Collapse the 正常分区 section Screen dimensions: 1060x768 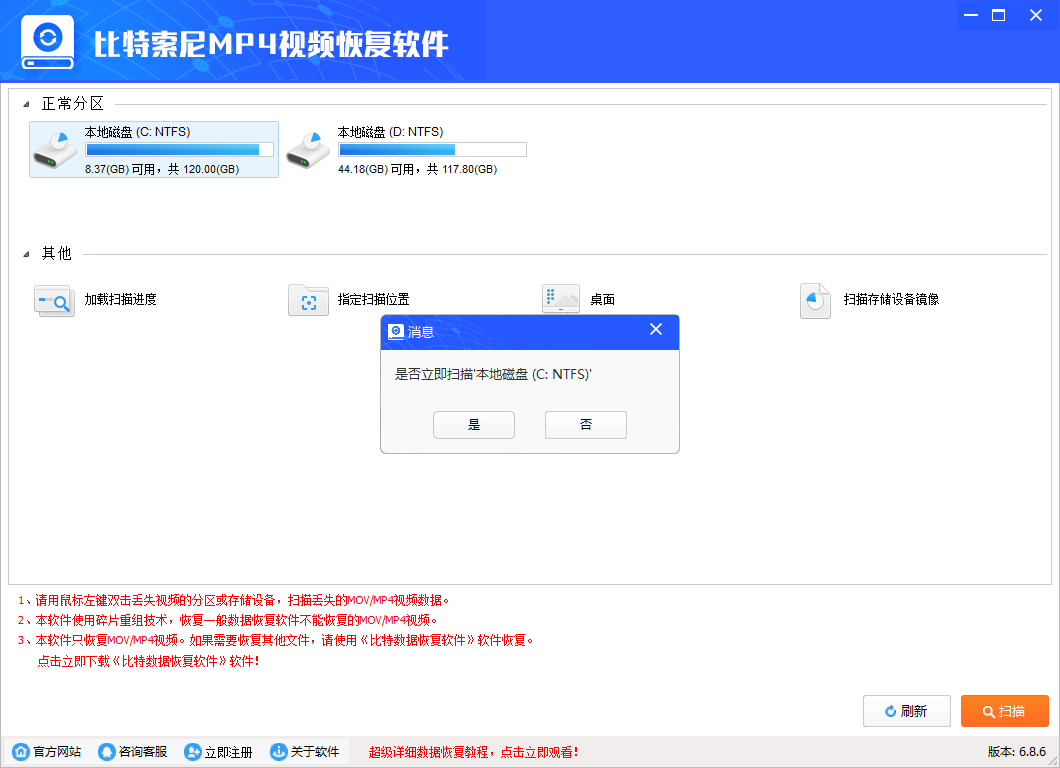tap(26, 104)
